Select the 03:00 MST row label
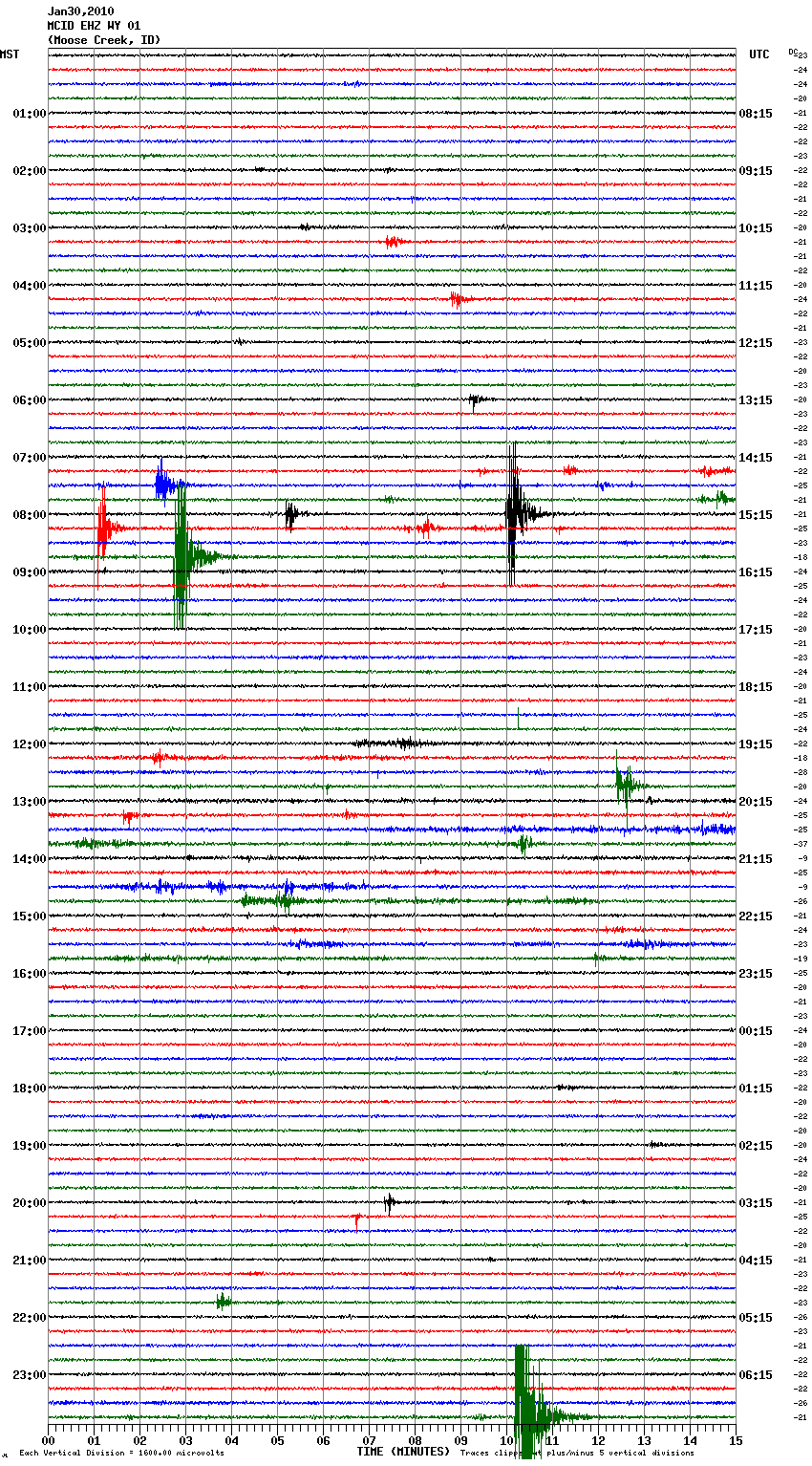The width and height of the screenshot is (812, 1466). [29, 228]
